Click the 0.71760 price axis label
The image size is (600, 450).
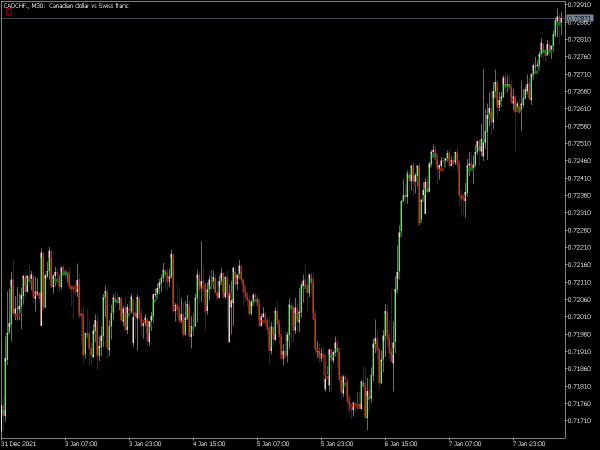coord(579,404)
